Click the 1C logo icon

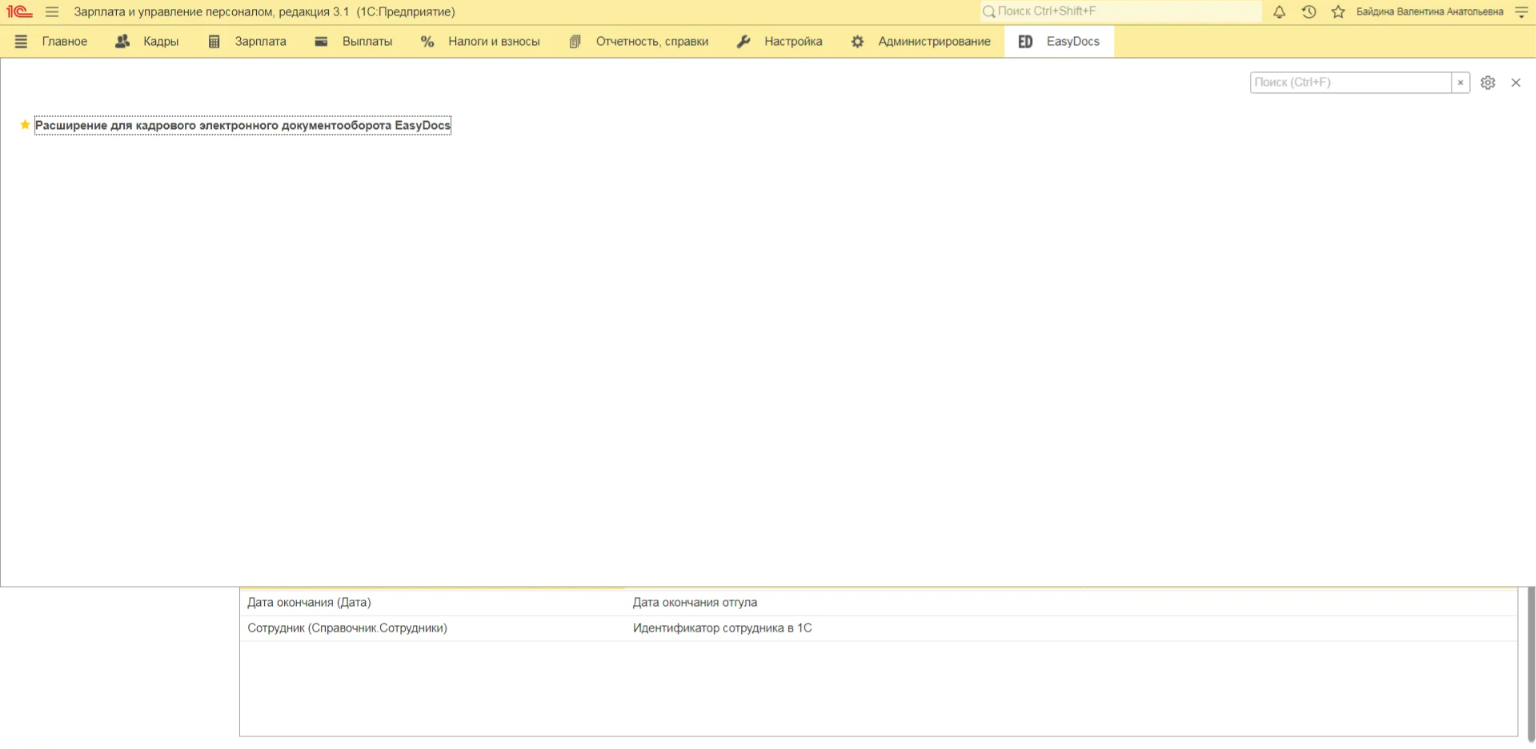[19, 12]
